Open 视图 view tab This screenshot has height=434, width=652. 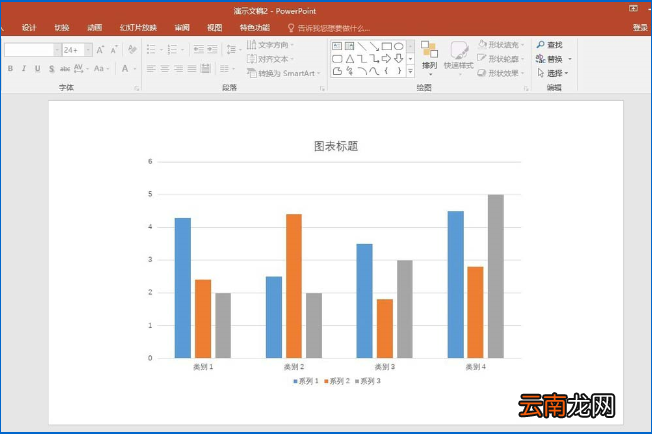tap(215, 28)
